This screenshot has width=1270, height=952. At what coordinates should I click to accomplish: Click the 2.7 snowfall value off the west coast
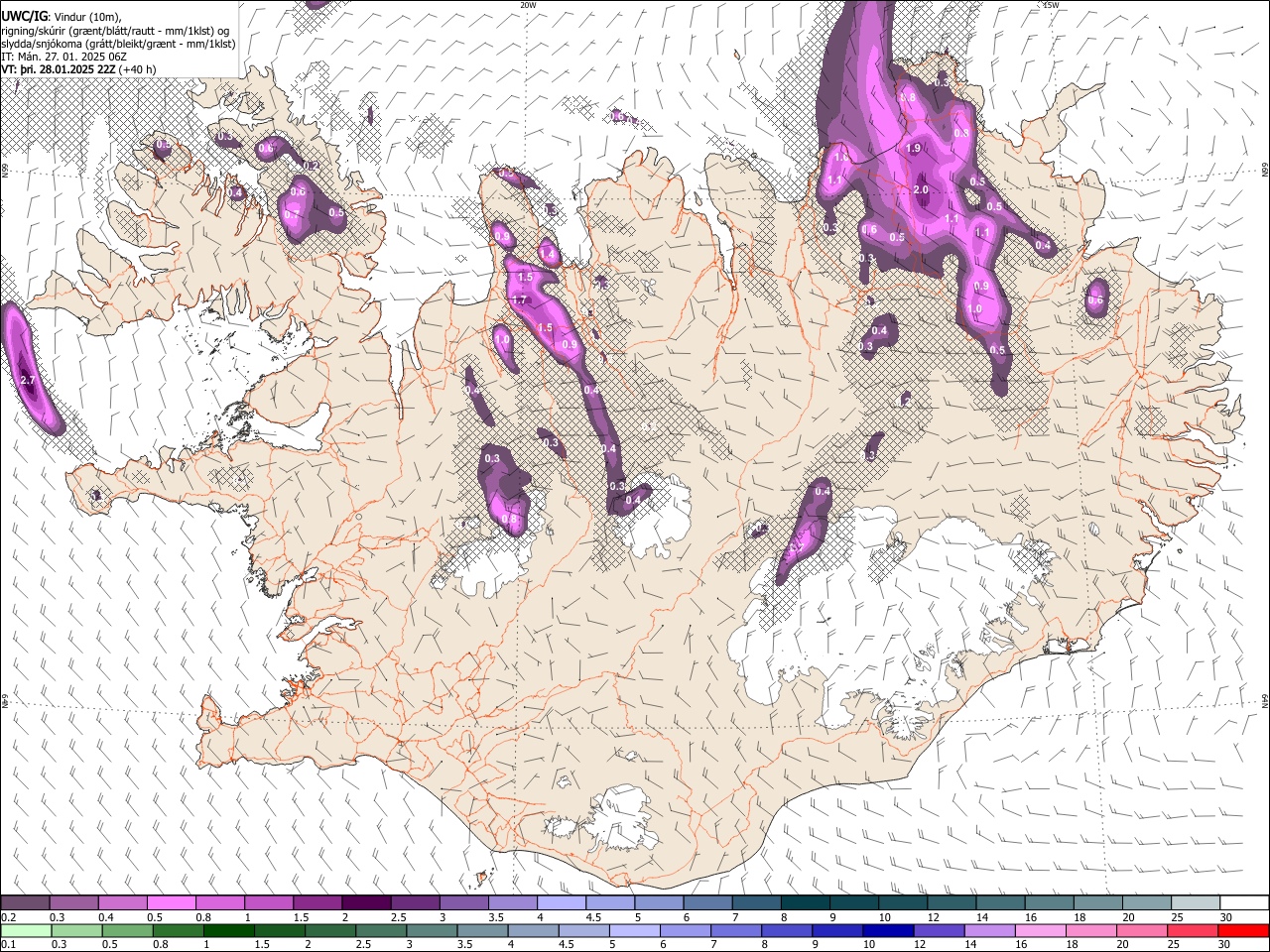click(x=27, y=381)
